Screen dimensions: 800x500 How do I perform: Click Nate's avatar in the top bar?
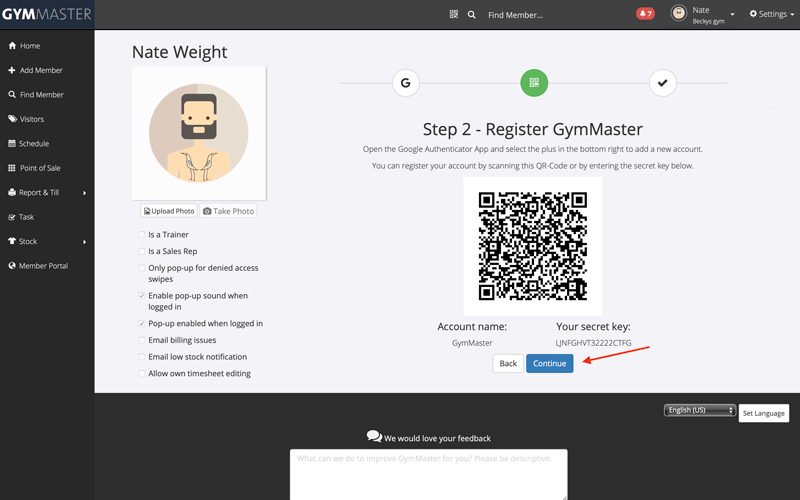tap(679, 14)
